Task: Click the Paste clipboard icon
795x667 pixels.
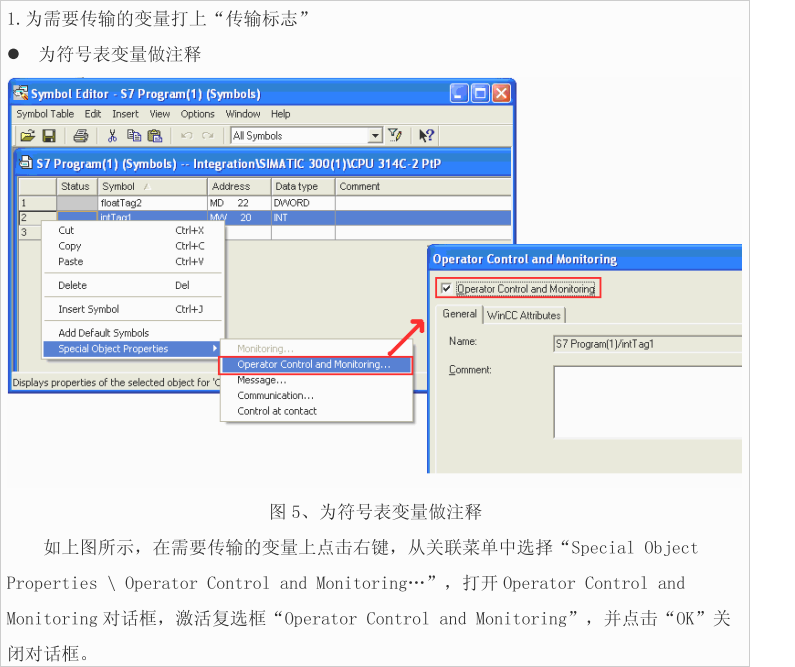Action: (155, 136)
